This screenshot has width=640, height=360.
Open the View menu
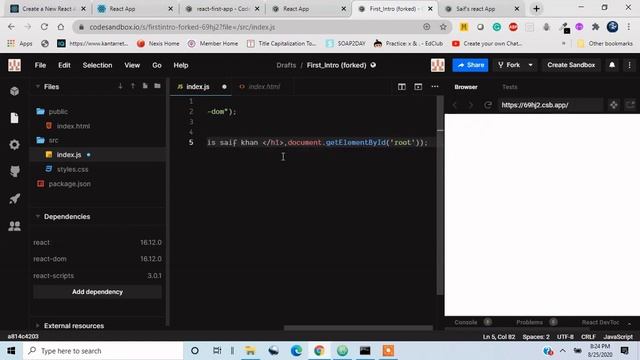click(132, 65)
